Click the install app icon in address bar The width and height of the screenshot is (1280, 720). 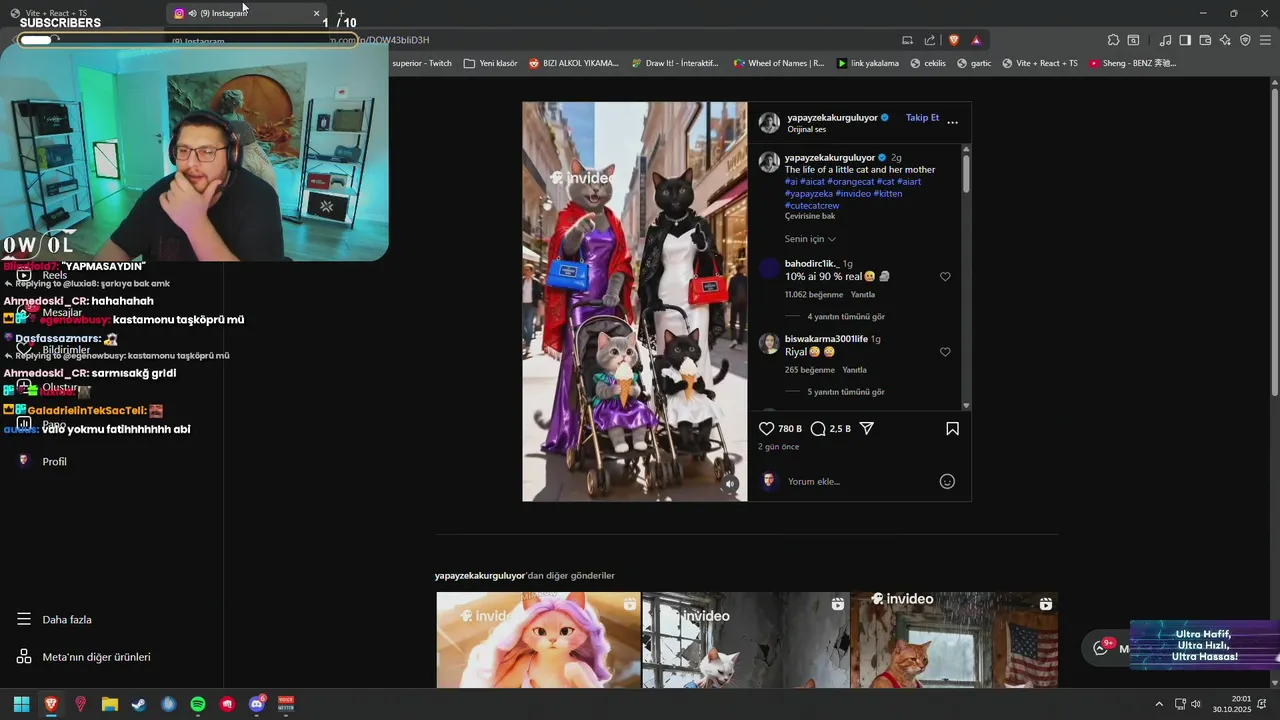point(907,40)
